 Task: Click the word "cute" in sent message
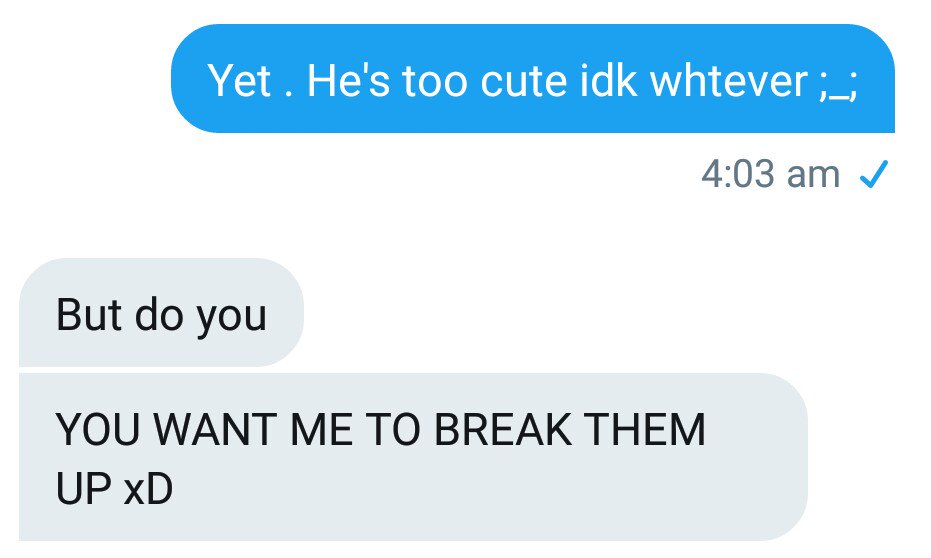tap(524, 81)
